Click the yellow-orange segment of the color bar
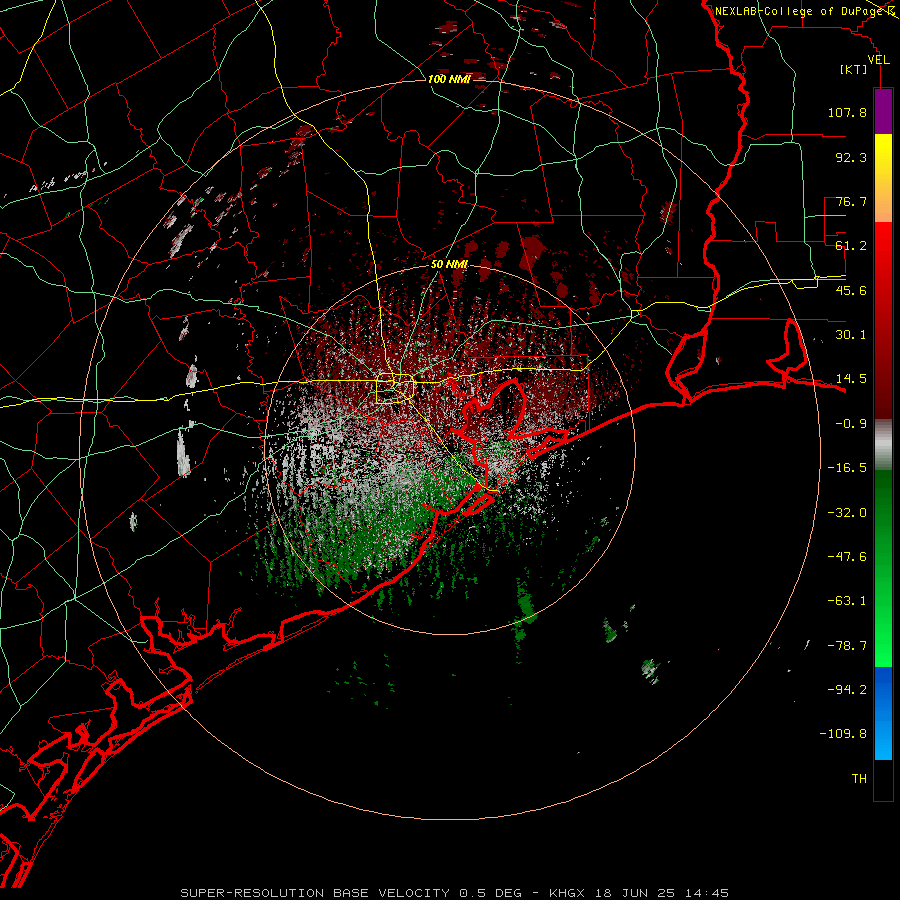Screen dimensions: 900x900 [883, 178]
